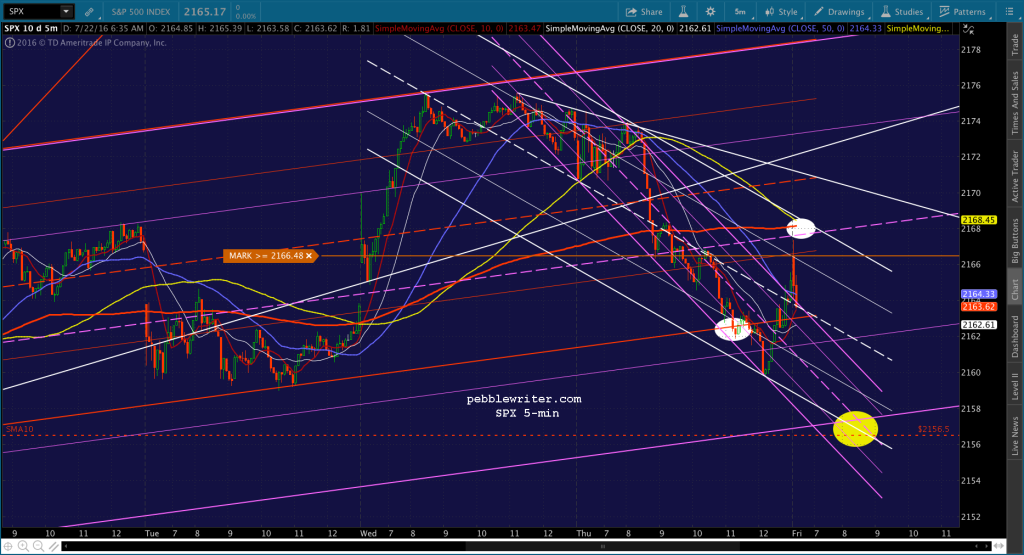Click the 2164.33 blue price label
Viewport: 1024px width, 555px height.
pos(979,294)
